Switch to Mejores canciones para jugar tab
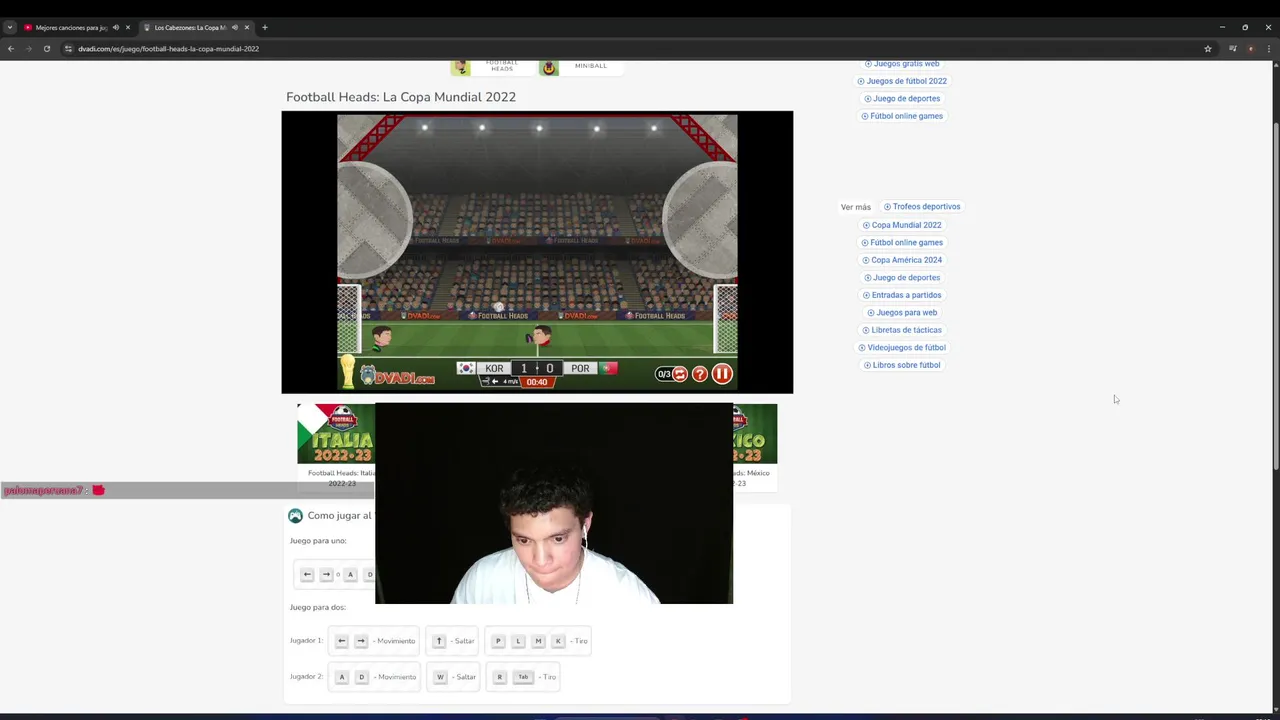This screenshot has height=720, width=1280. pyautogui.click(x=71, y=27)
